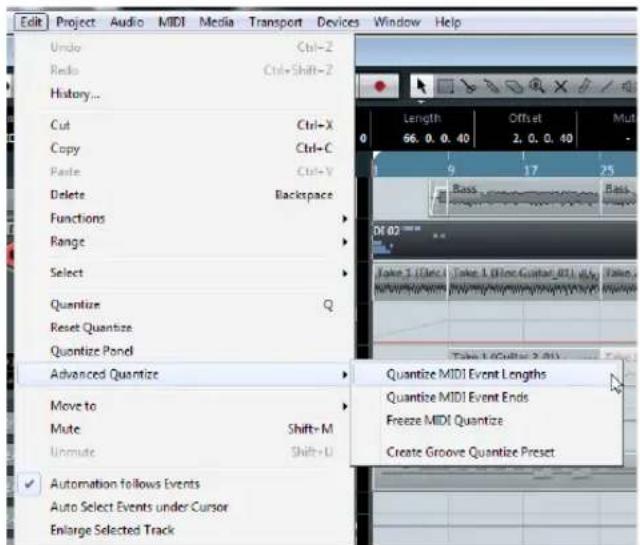Select the Take 1 (Elec Guitar_01) clip

coord(524,282)
